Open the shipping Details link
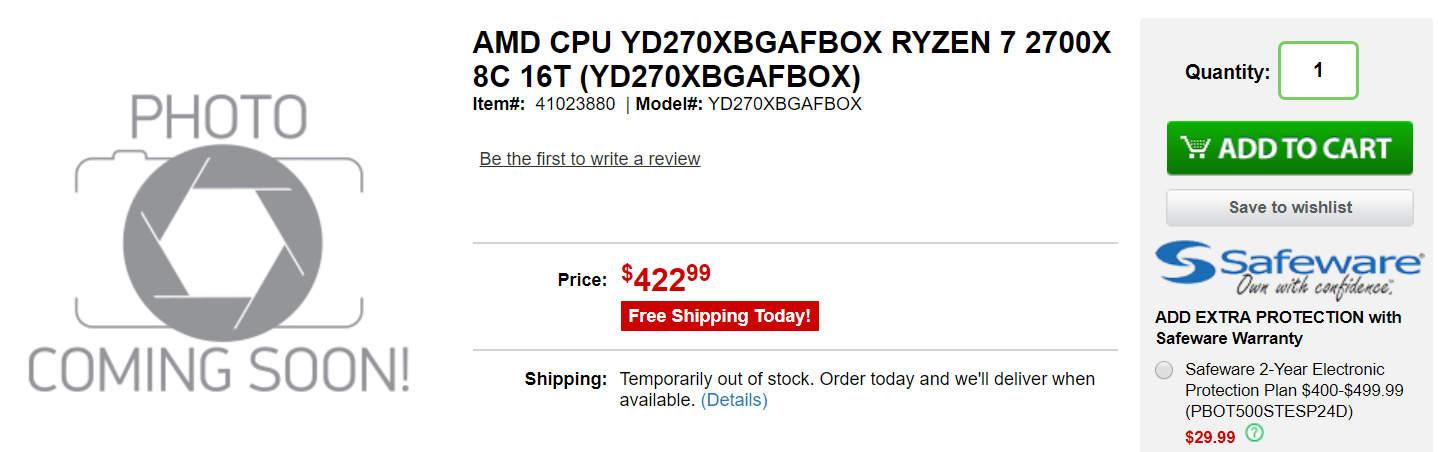The height and width of the screenshot is (452, 1438). tap(734, 400)
